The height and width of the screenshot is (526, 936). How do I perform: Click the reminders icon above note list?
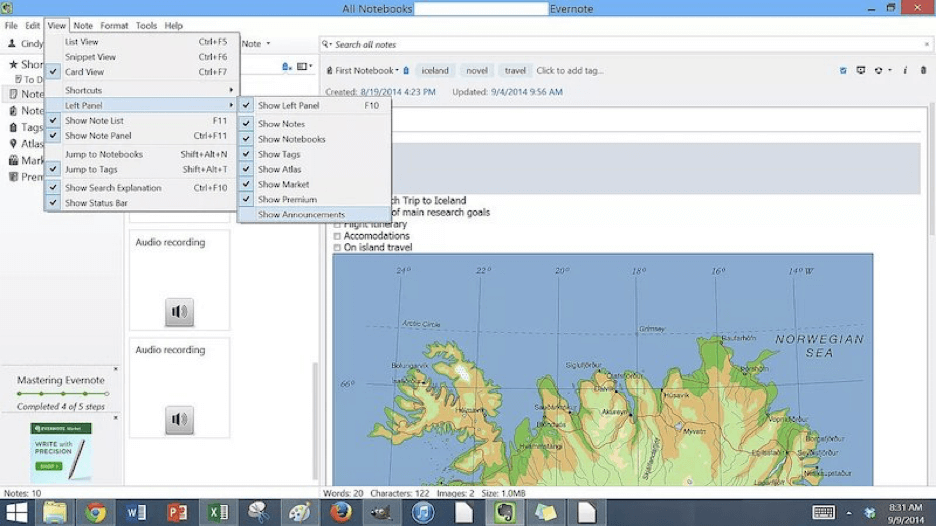coord(287,67)
